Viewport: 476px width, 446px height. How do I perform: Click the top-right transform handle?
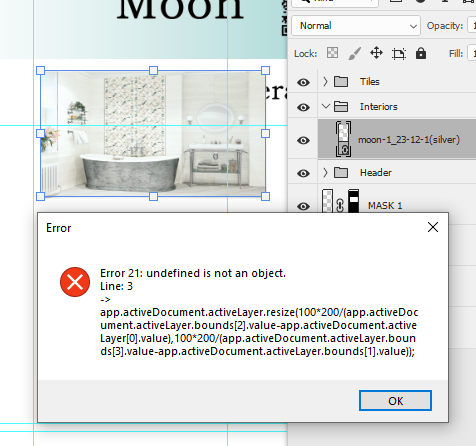tap(265, 70)
